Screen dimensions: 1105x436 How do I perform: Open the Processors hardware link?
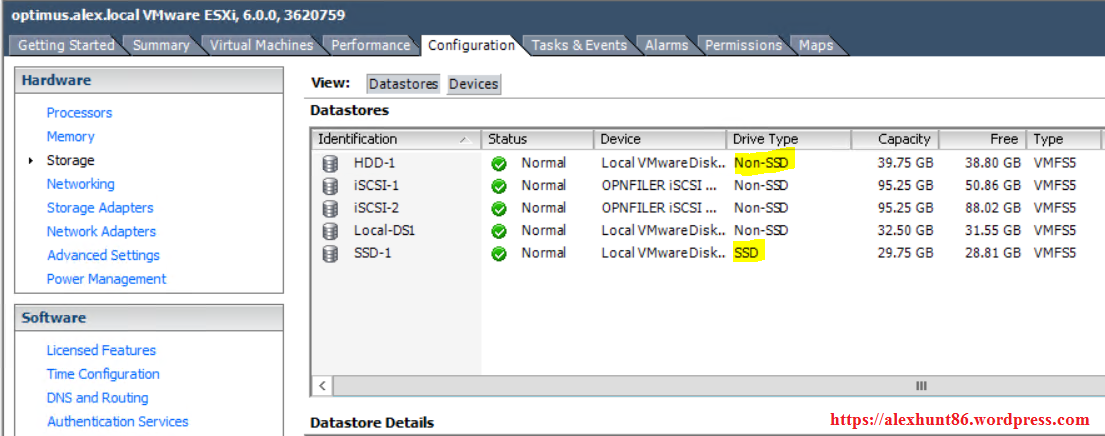click(80, 113)
